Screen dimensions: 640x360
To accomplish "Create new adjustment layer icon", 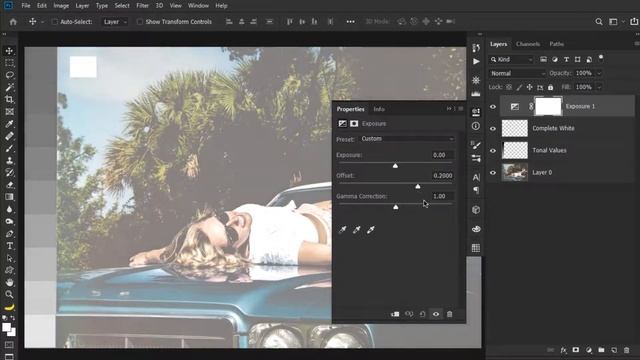I will tap(589, 350).
